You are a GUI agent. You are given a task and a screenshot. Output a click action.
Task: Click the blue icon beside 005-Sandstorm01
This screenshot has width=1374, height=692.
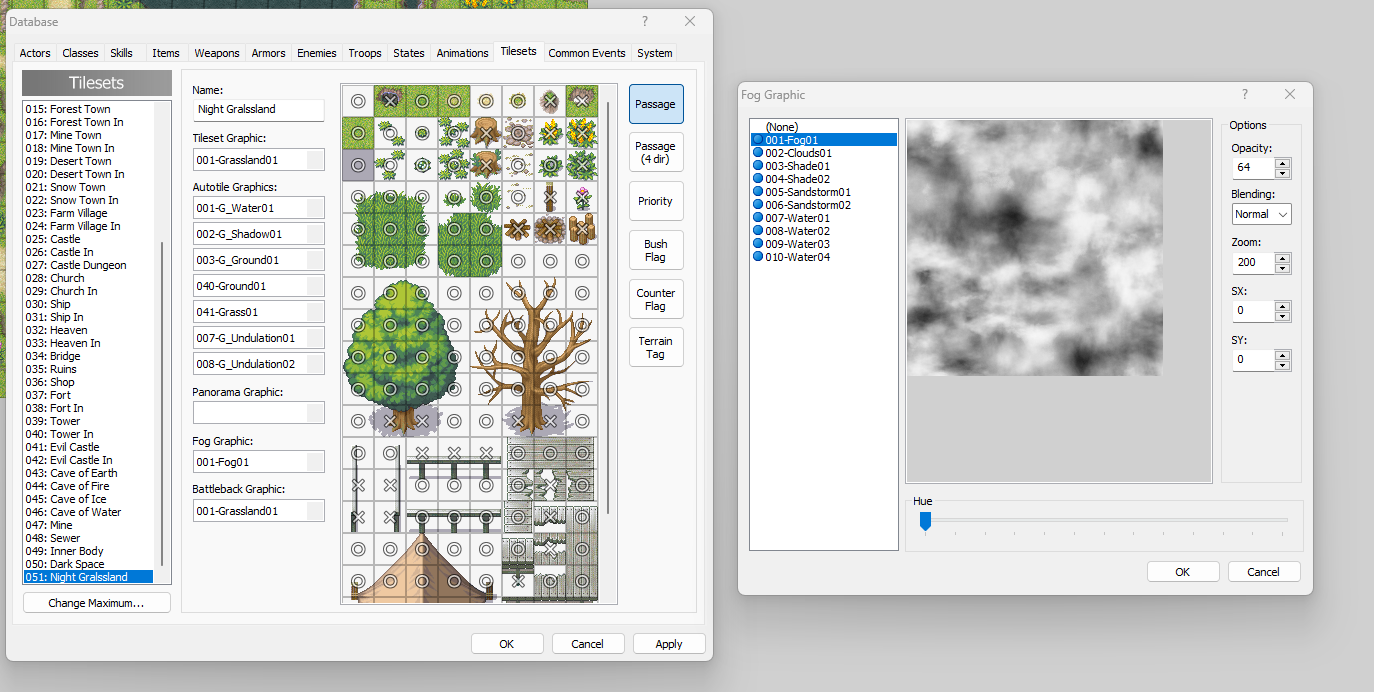(758, 192)
